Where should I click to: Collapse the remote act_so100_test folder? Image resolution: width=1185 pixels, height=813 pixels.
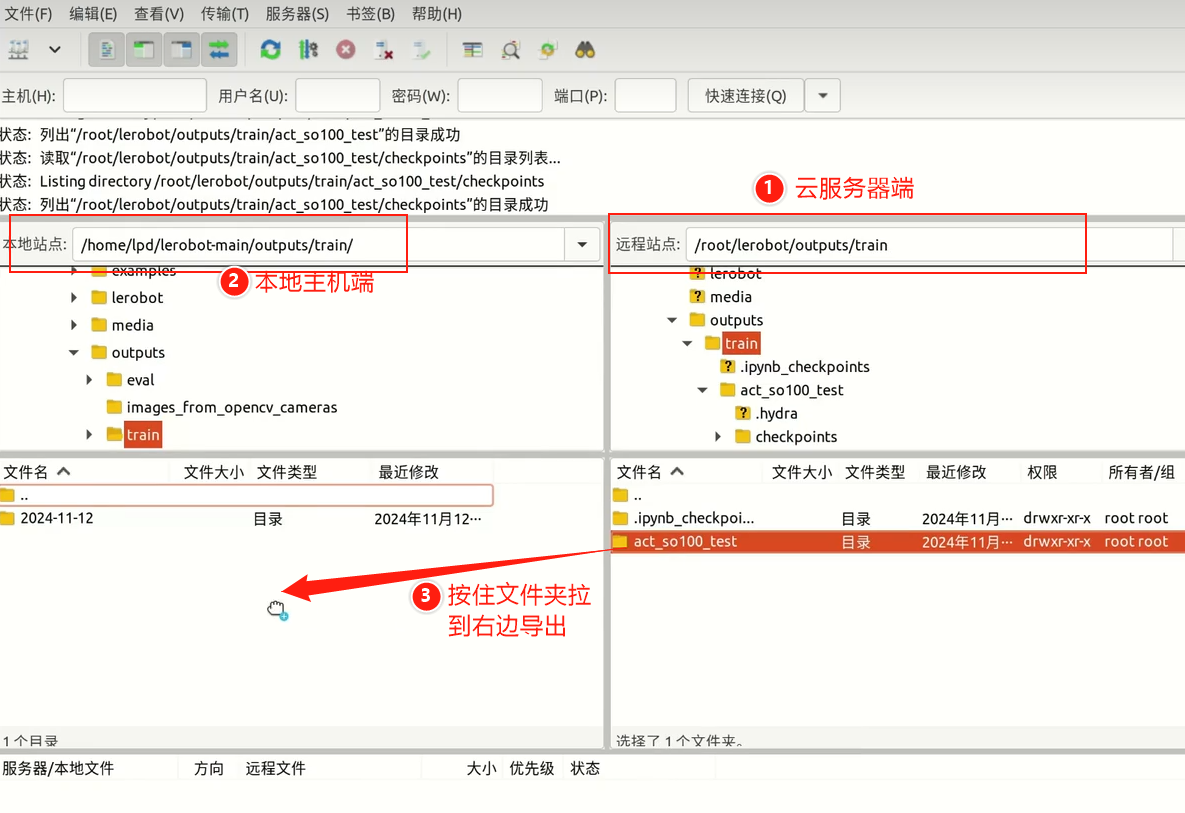(702, 390)
